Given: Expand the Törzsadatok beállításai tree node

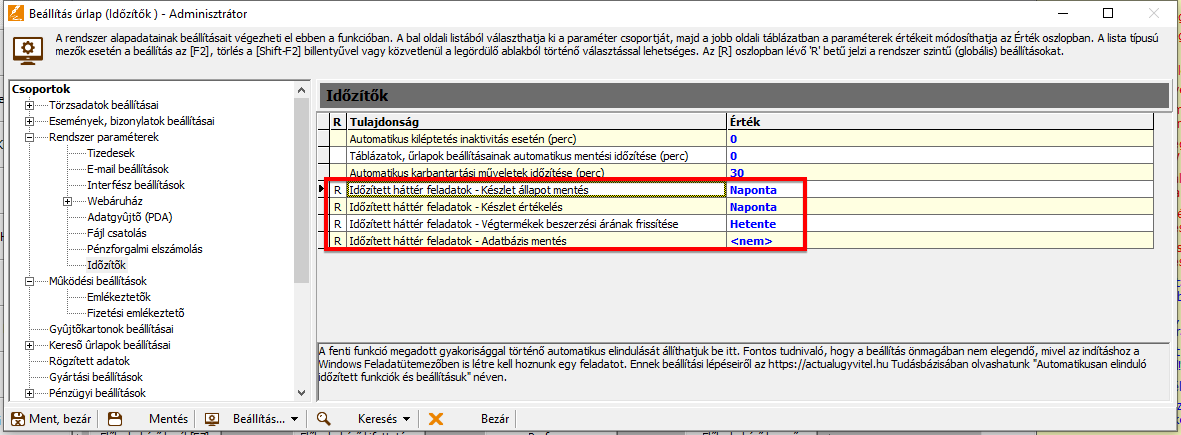Looking at the screenshot, I should point(30,106).
